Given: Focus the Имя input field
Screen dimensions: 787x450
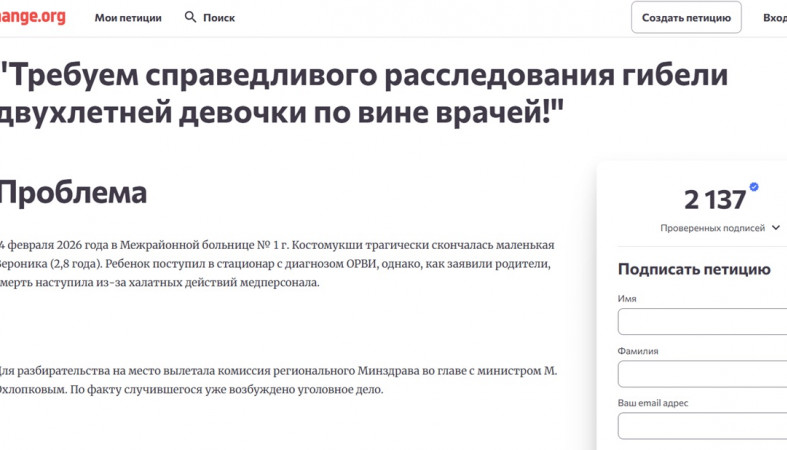Looking at the screenshot, I should click(702, 322).
